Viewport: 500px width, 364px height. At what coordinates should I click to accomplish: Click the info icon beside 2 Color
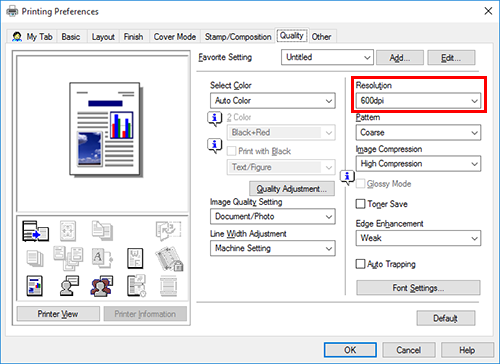coord(215,118)
